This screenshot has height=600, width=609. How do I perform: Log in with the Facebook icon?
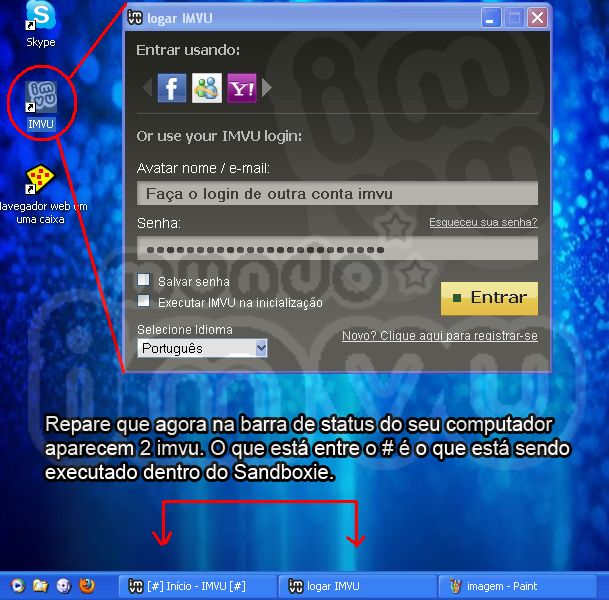(x=172, y=88)
